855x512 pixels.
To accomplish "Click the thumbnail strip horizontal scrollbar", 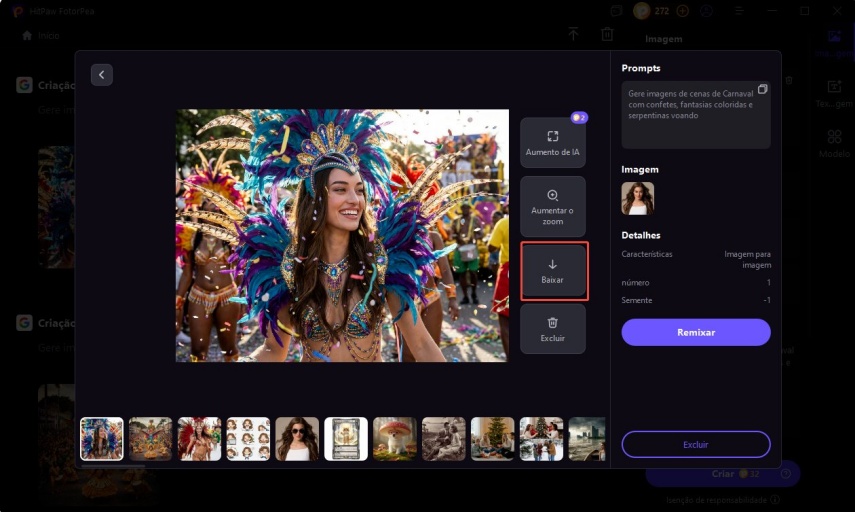I will 113,466.
